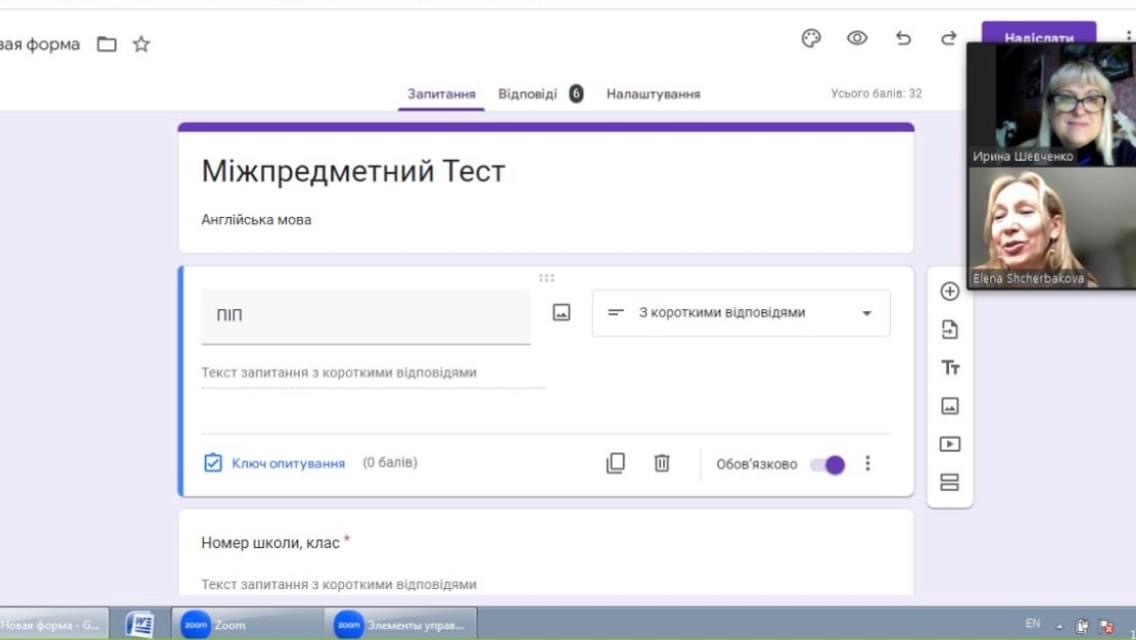This screenshot has width=1136, height=640.
Task: Open the theme customization palette icon
Action: 811,38
